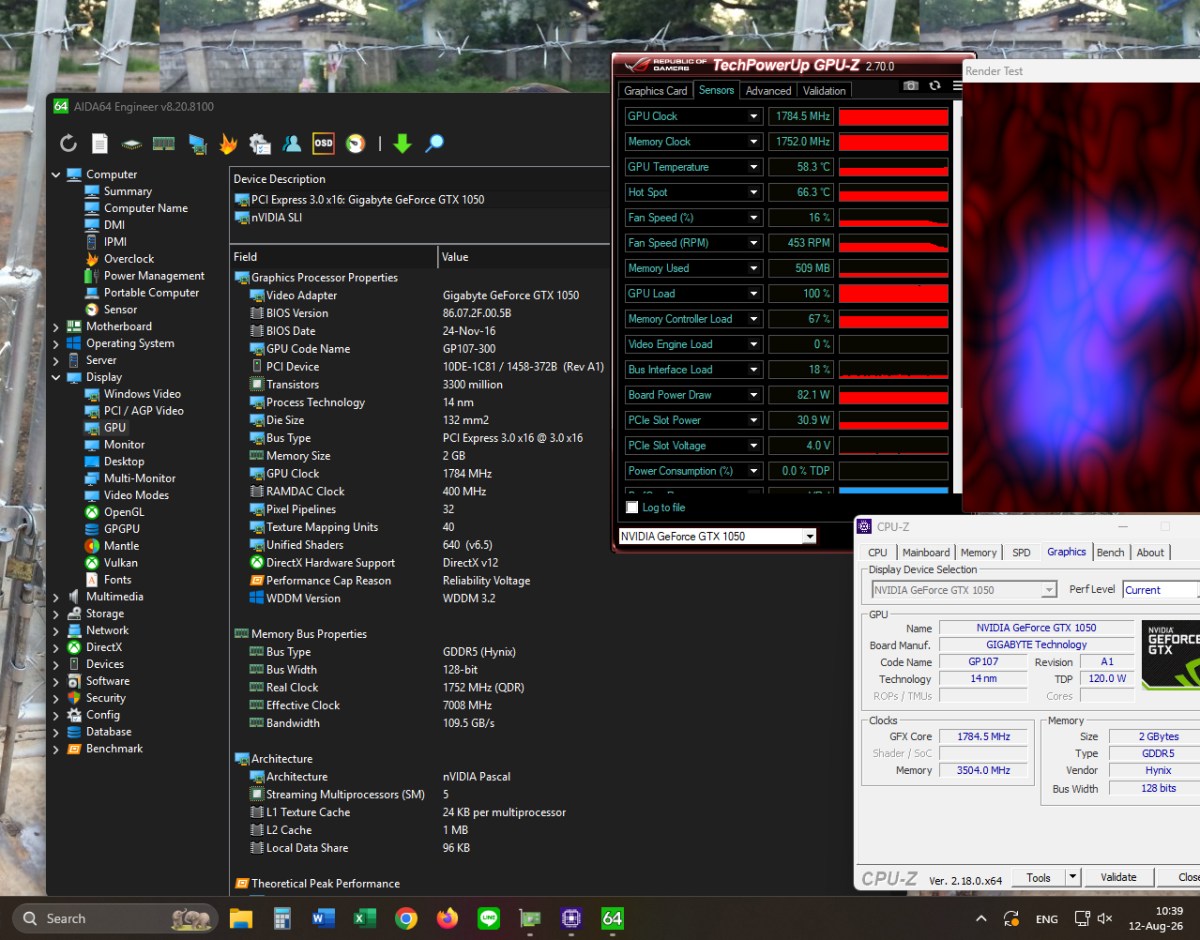1200x940 pixels.
Task: Click the gauge SensorPanel icon in AIDA64
Action: pos(355,144)
